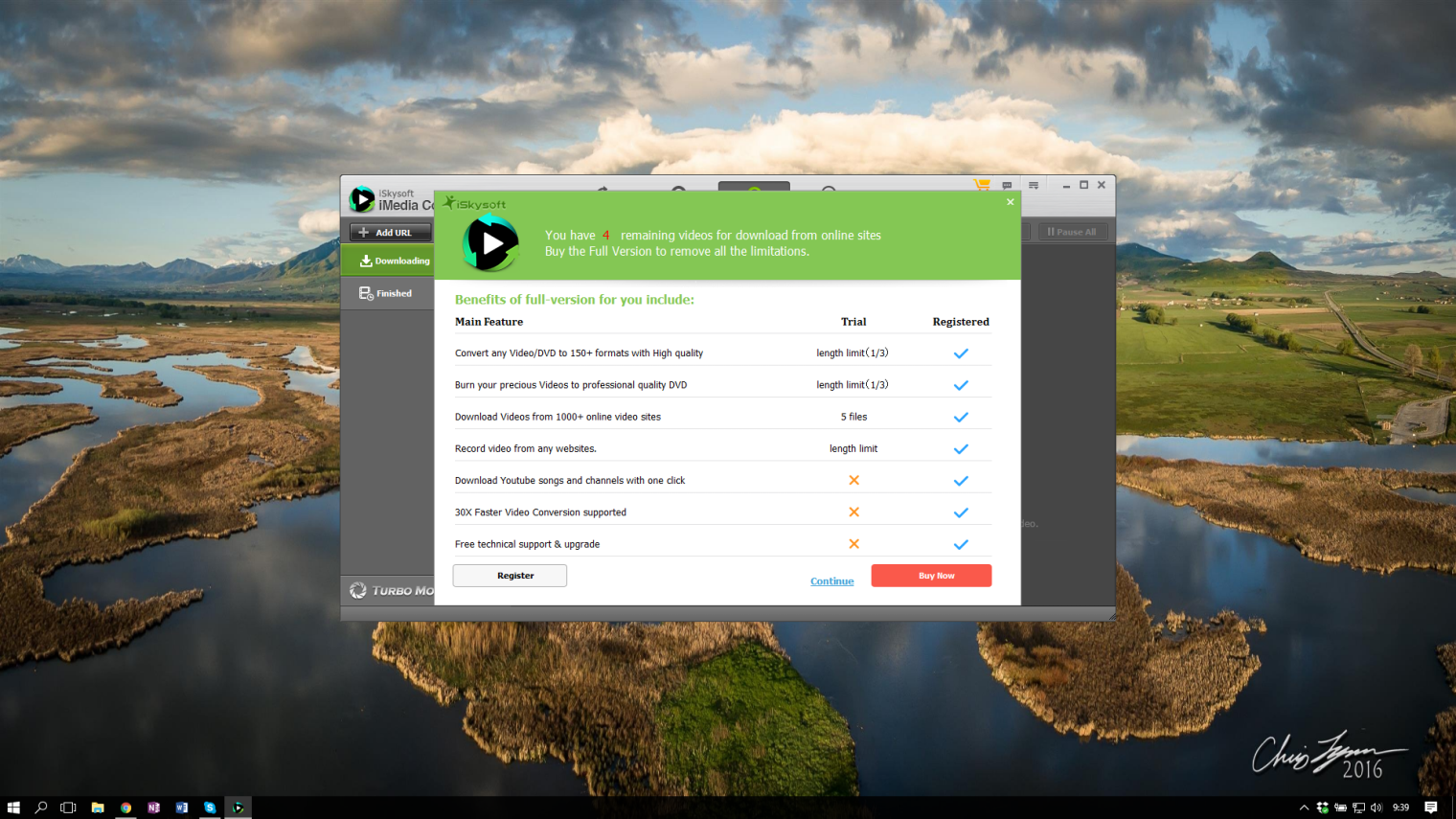1456x819 pixels.
Task: Click the Pause All button
Action: tap(1072, 232)
